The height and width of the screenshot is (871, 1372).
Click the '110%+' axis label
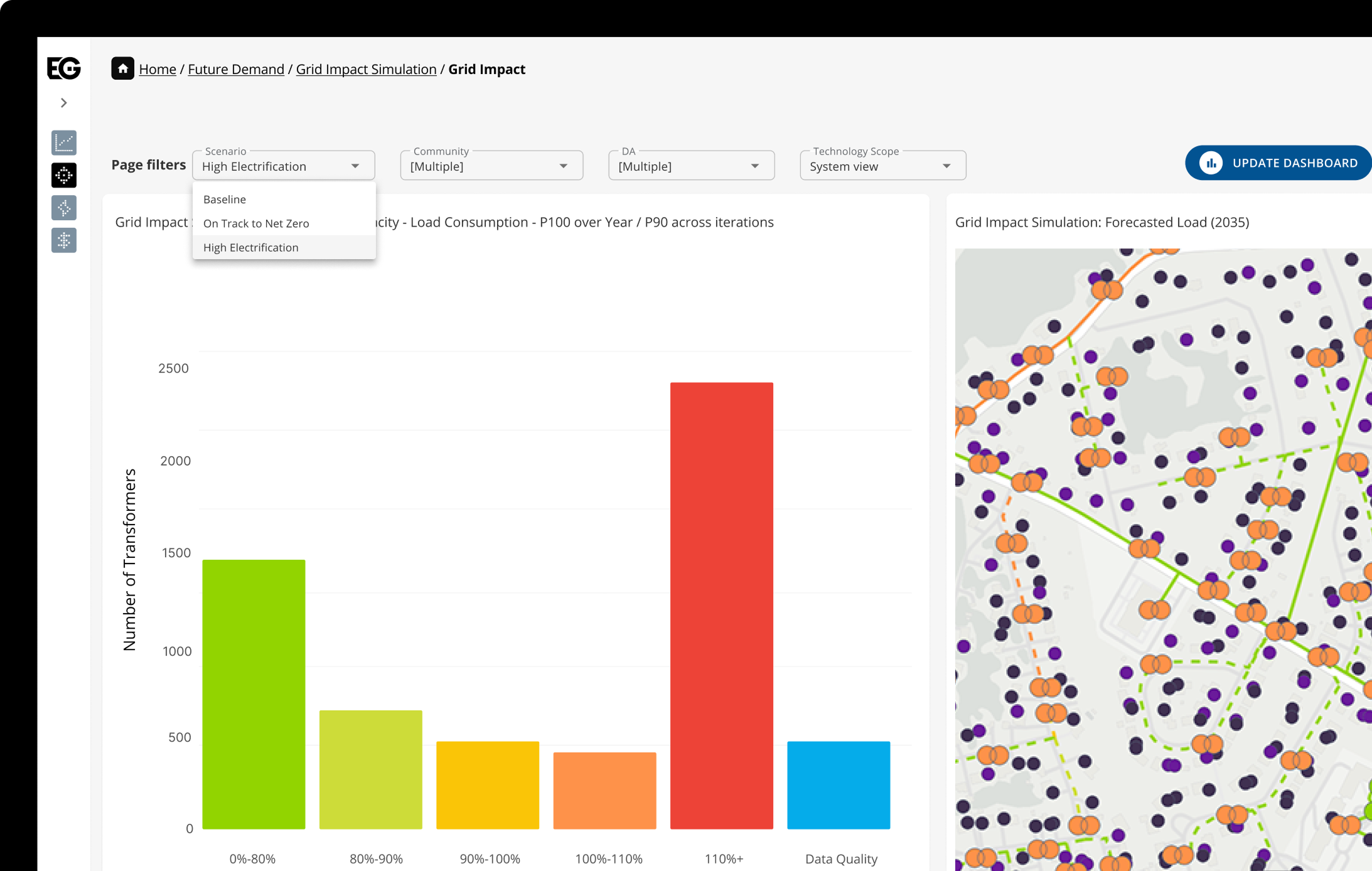click(x=724, y=858)
